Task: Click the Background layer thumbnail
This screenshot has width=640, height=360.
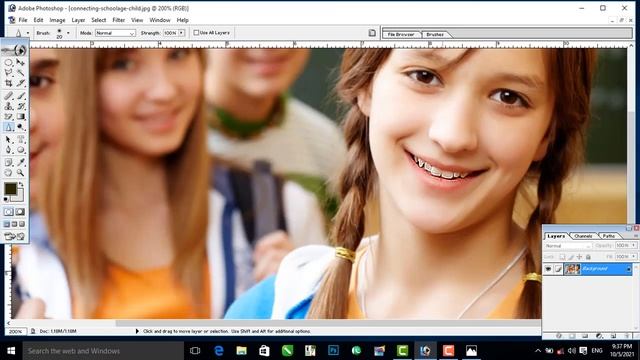Action: (x=572, y=269)
